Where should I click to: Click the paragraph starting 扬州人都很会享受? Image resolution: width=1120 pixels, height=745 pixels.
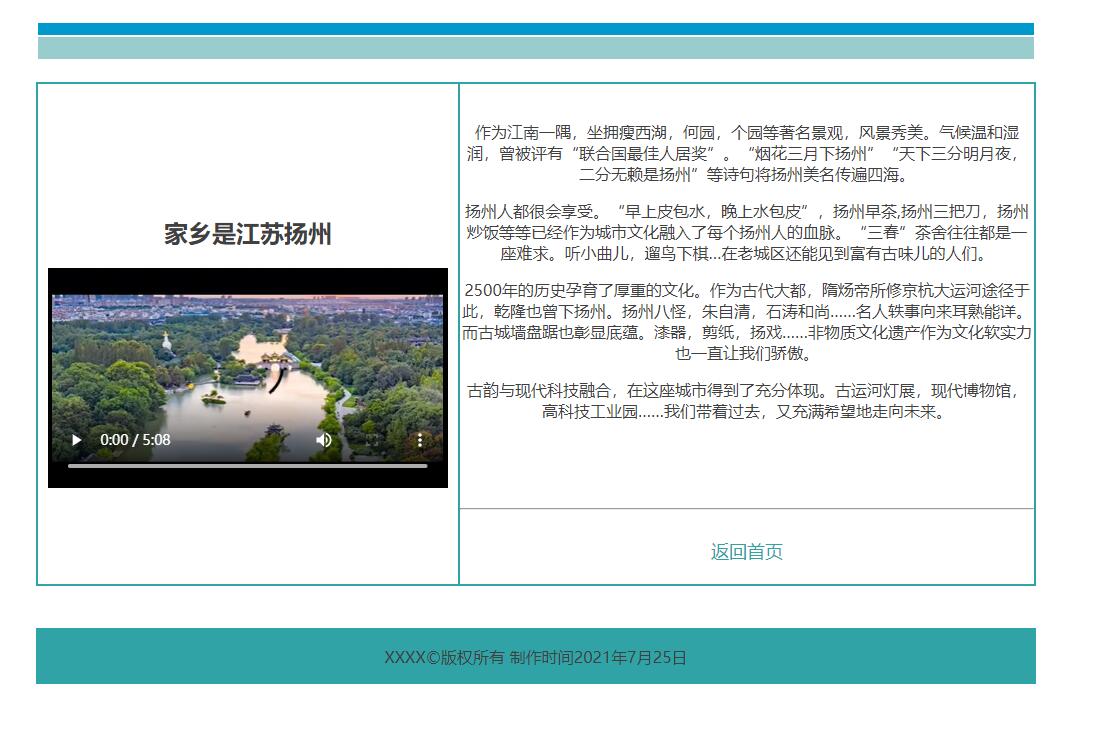746,232
